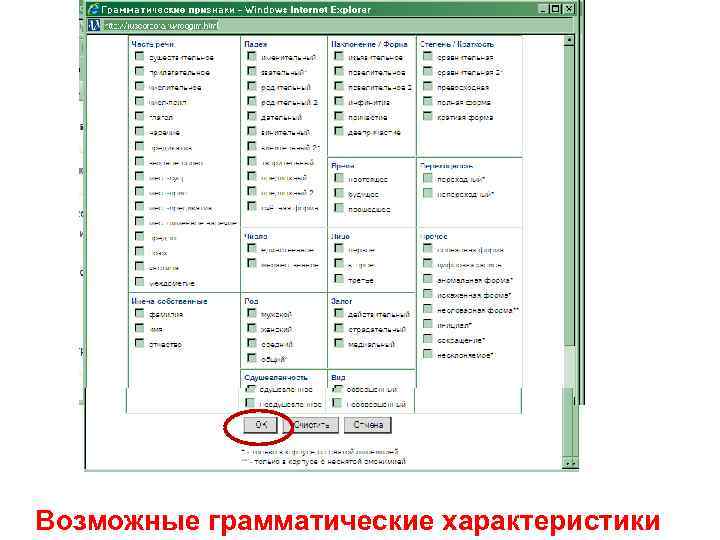This screenshot has height=540, width=720.
Task: Click the Очистить button
Action: coord(312,425)
